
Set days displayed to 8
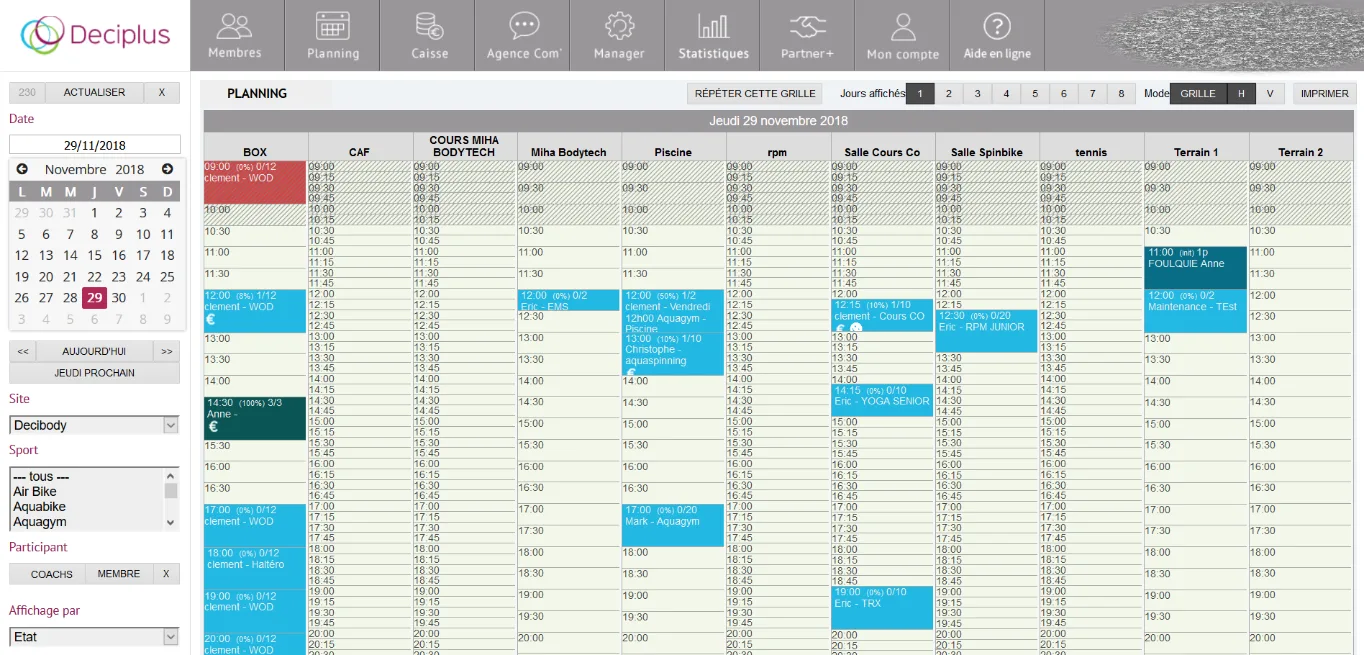tap(1121, 93)
